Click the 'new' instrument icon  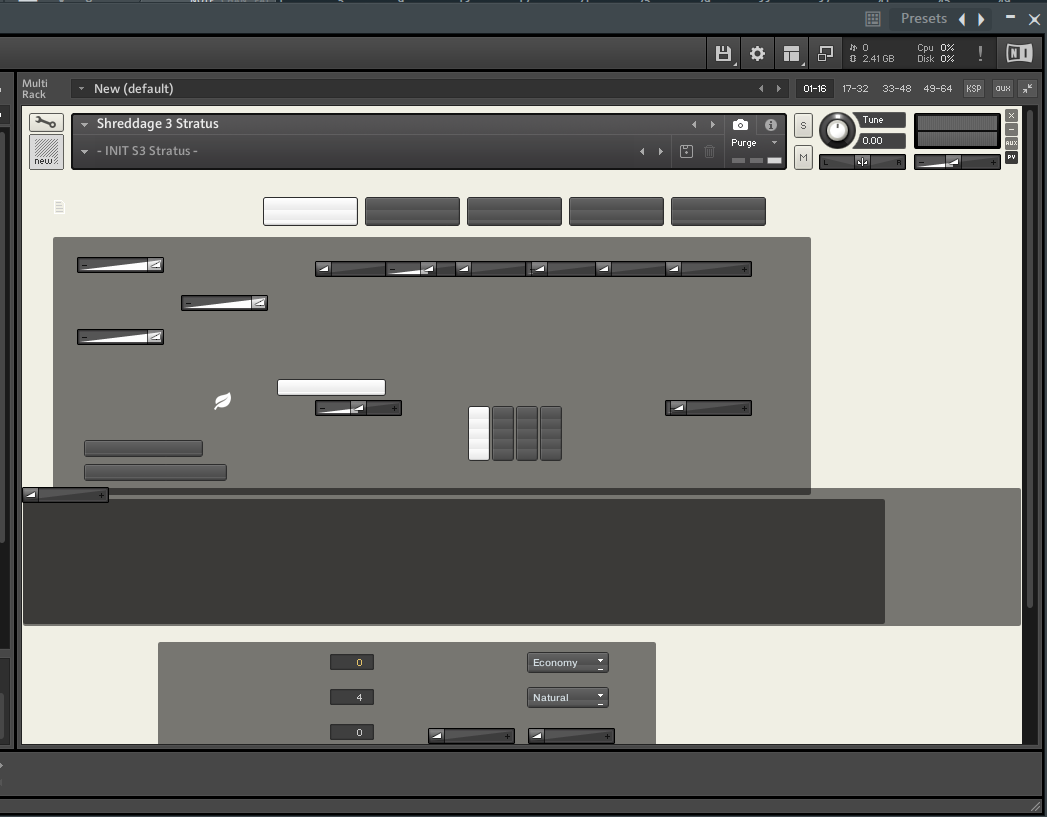point(46,152)
